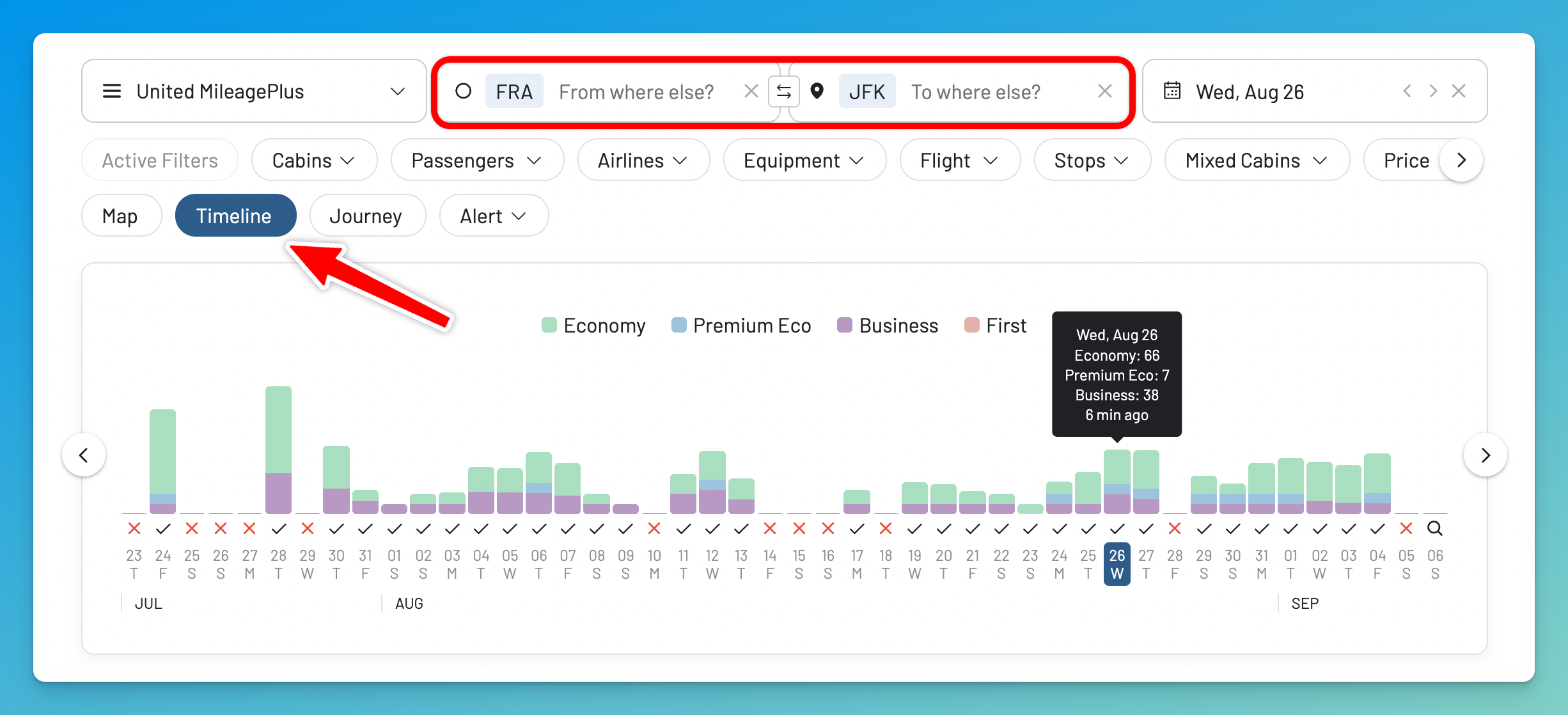Image resolution: width=1568 pixels, height=715 pixels.
Task: Click the search magnifier icon for Sep 06
Action: tap(1435, 528)
